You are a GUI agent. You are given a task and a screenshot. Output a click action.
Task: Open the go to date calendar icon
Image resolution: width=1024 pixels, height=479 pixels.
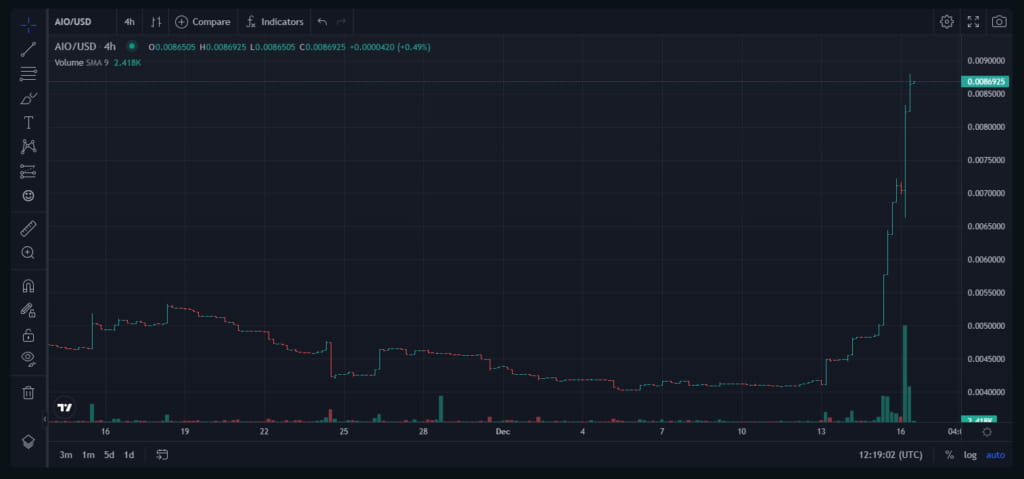pos(163,455)
